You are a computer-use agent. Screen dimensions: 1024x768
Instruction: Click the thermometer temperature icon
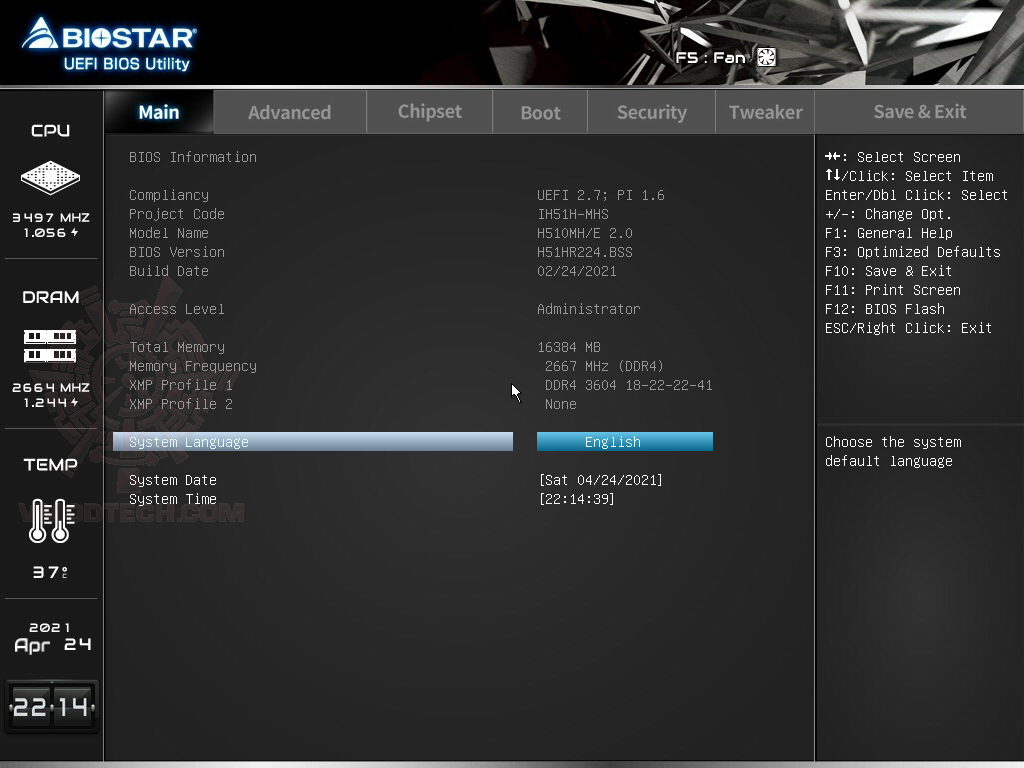click(51, 520)
